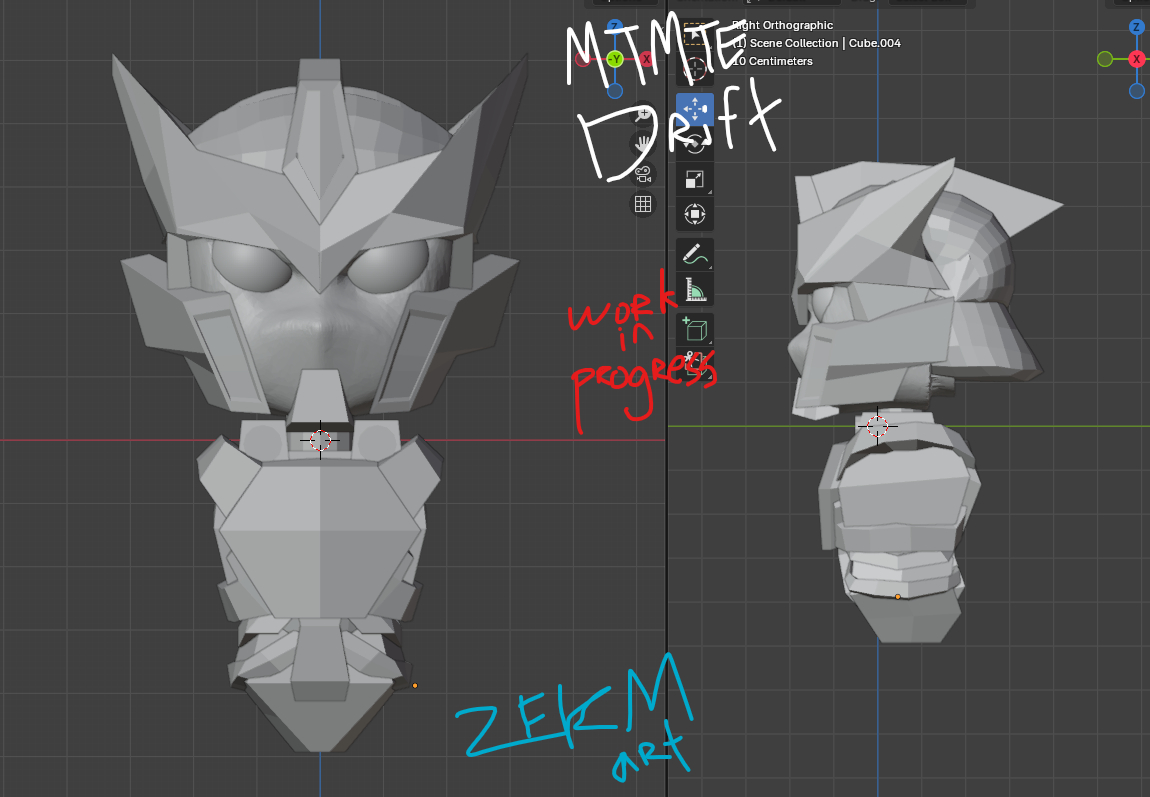Toggle perspective/orthographic with grid icon

(642, 204)
